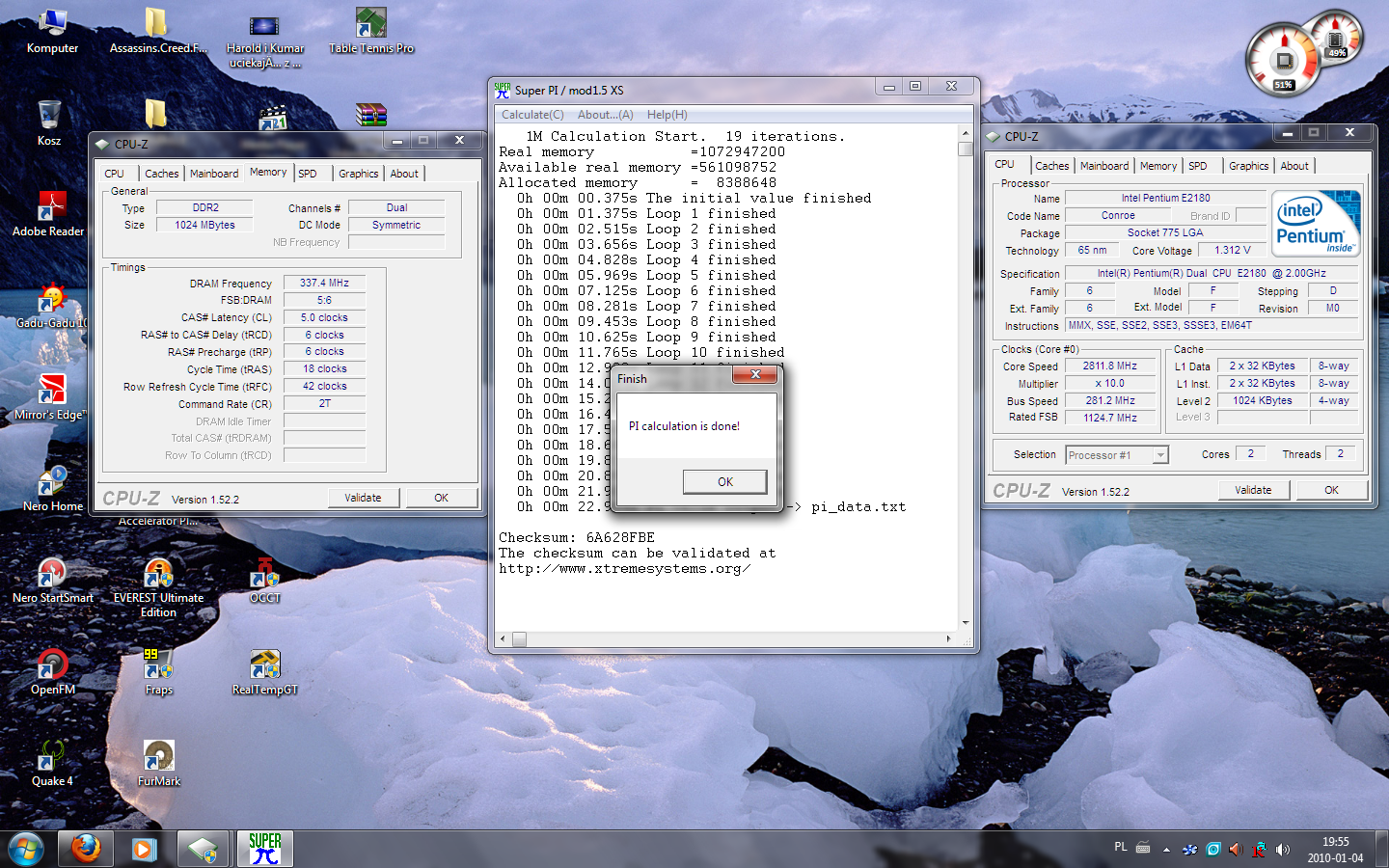Open RealTempGT desktop shortcut
The width and height of the screenshot is (1389, 868).
264,666
